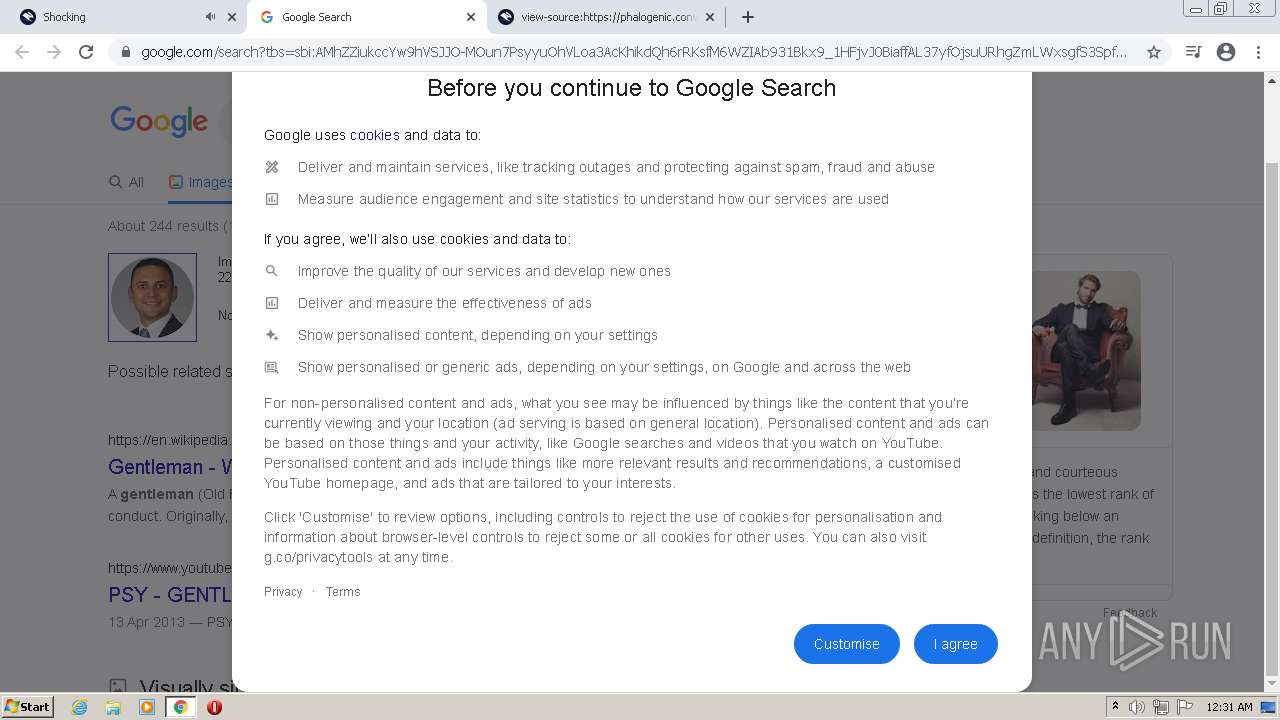Show hidden system tray icons
The height and width of the screenshot is (720, 1280).
pyautogui.click(x=1115, y=707)
